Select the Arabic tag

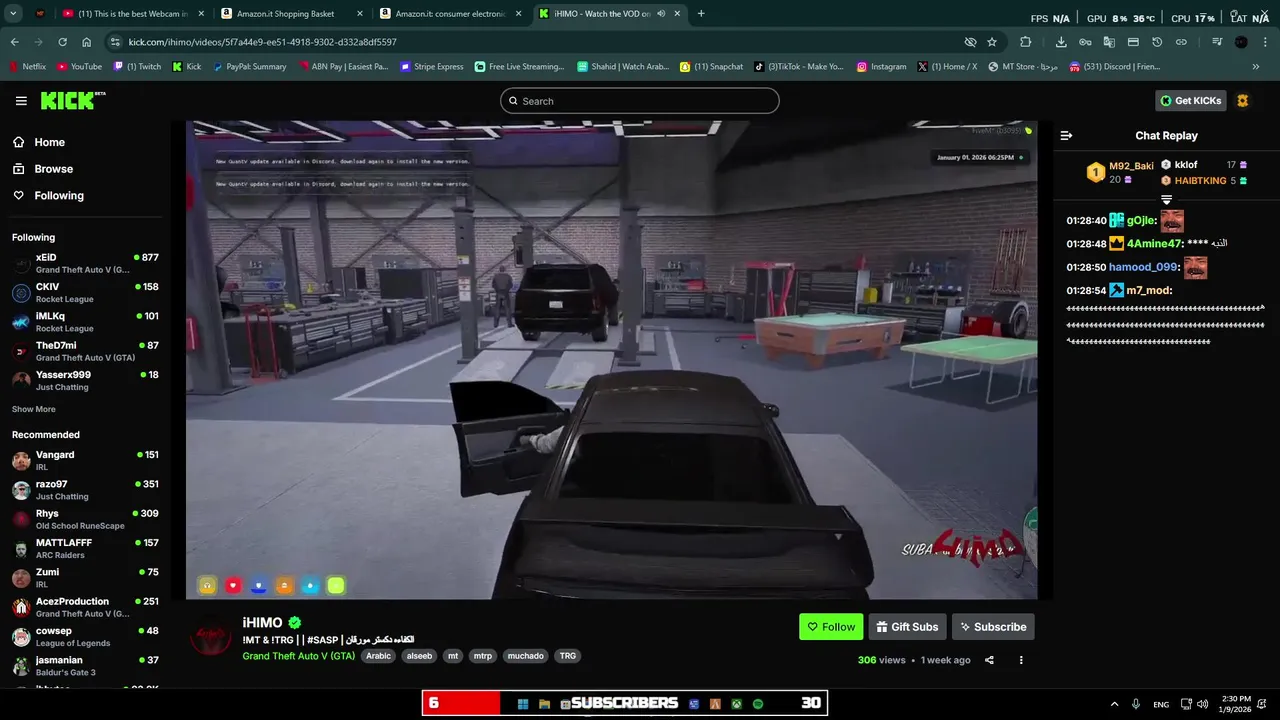tap(378, 656)
